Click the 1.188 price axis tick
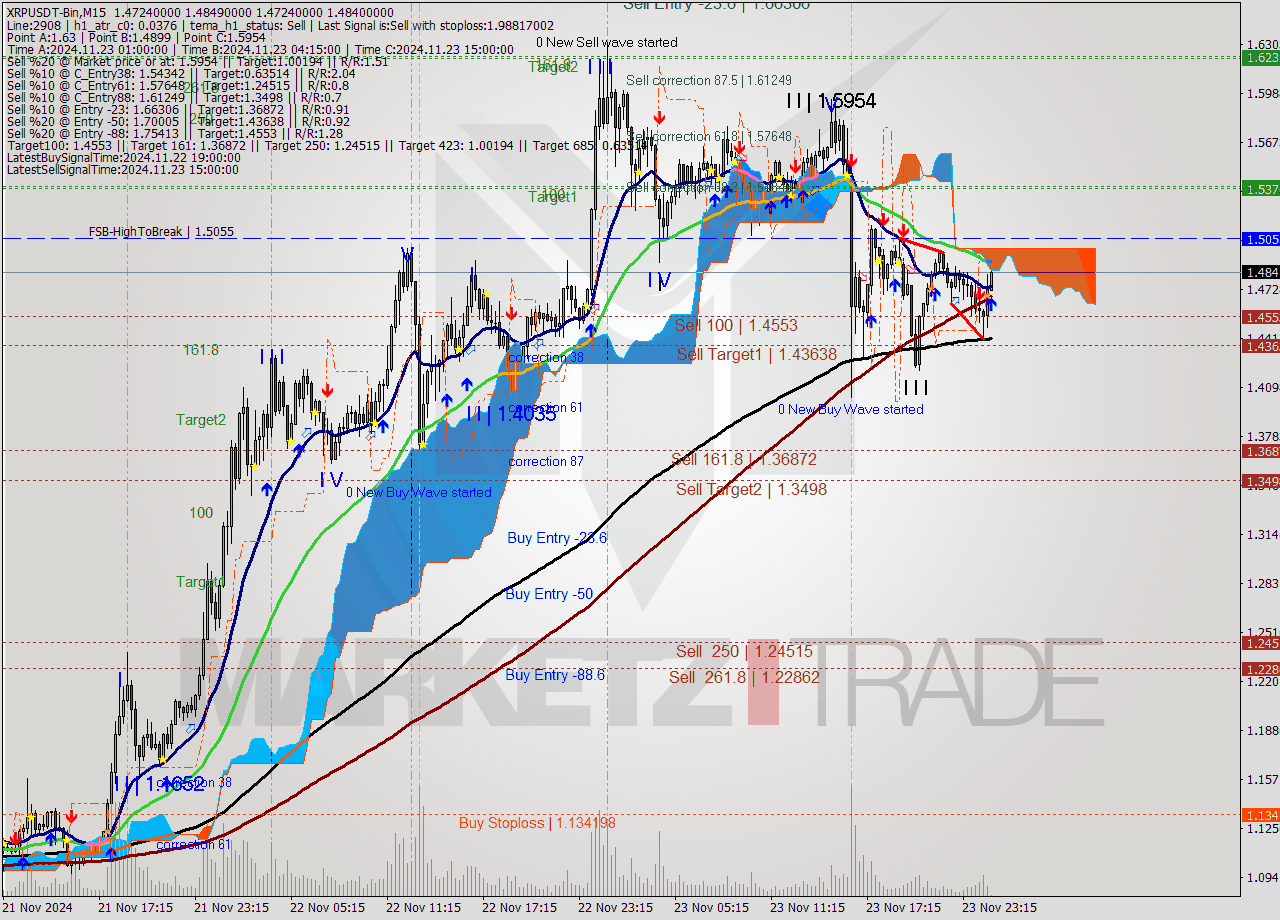 1262,730
